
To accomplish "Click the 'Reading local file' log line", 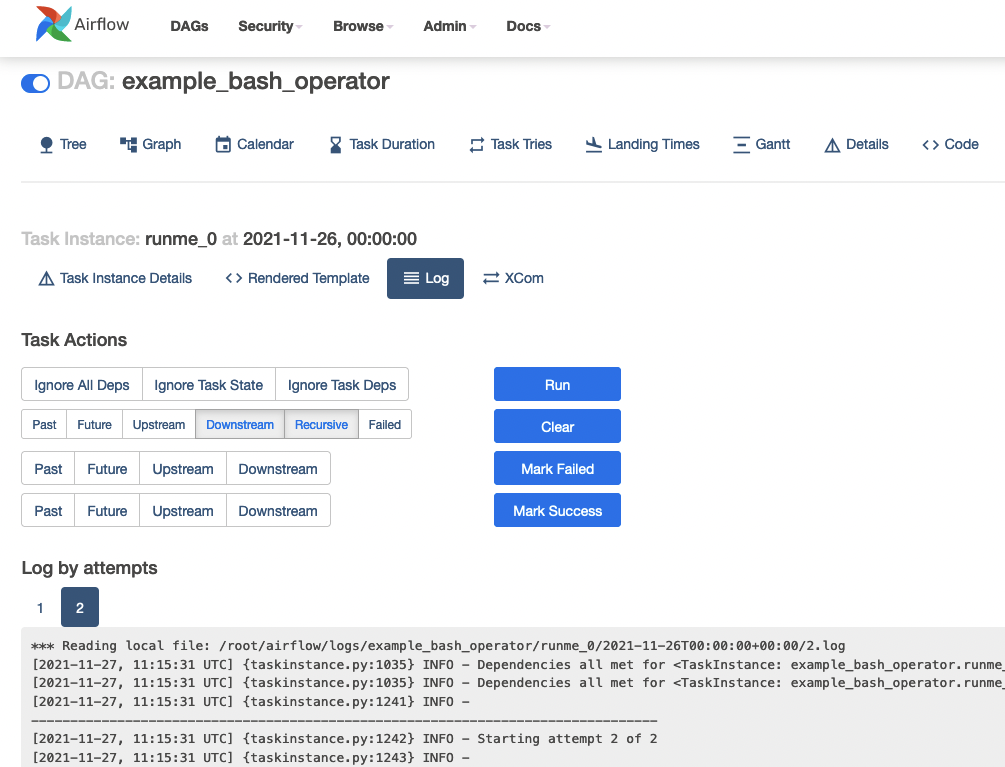I will [x=438, y=646].
